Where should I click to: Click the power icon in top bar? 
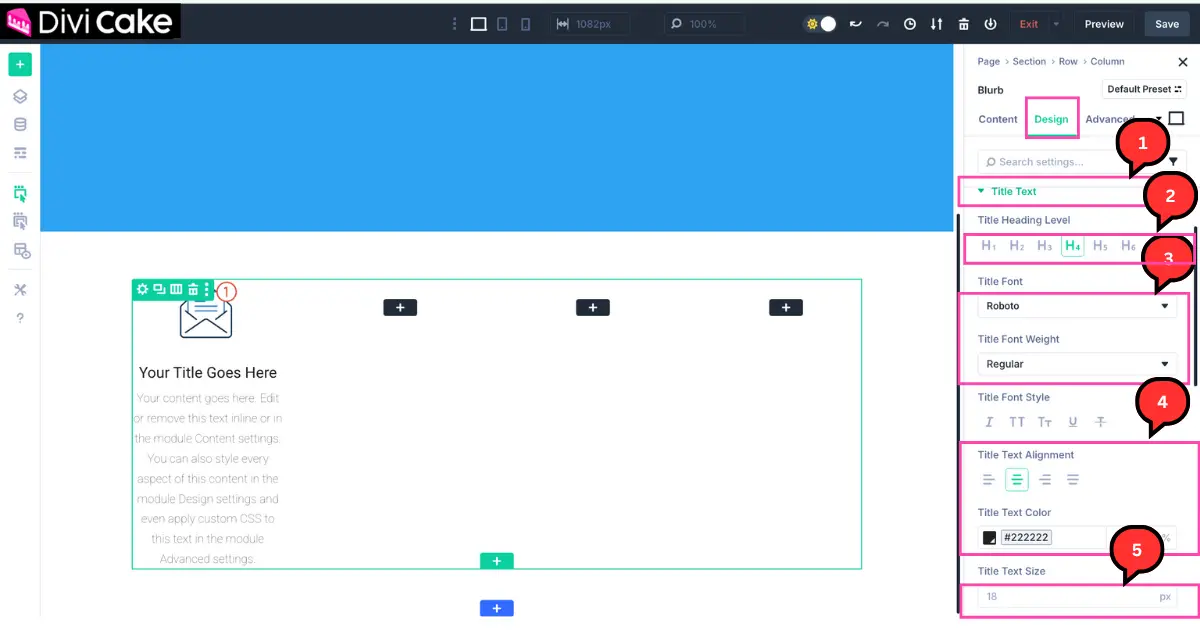click(x=991, y=24)
